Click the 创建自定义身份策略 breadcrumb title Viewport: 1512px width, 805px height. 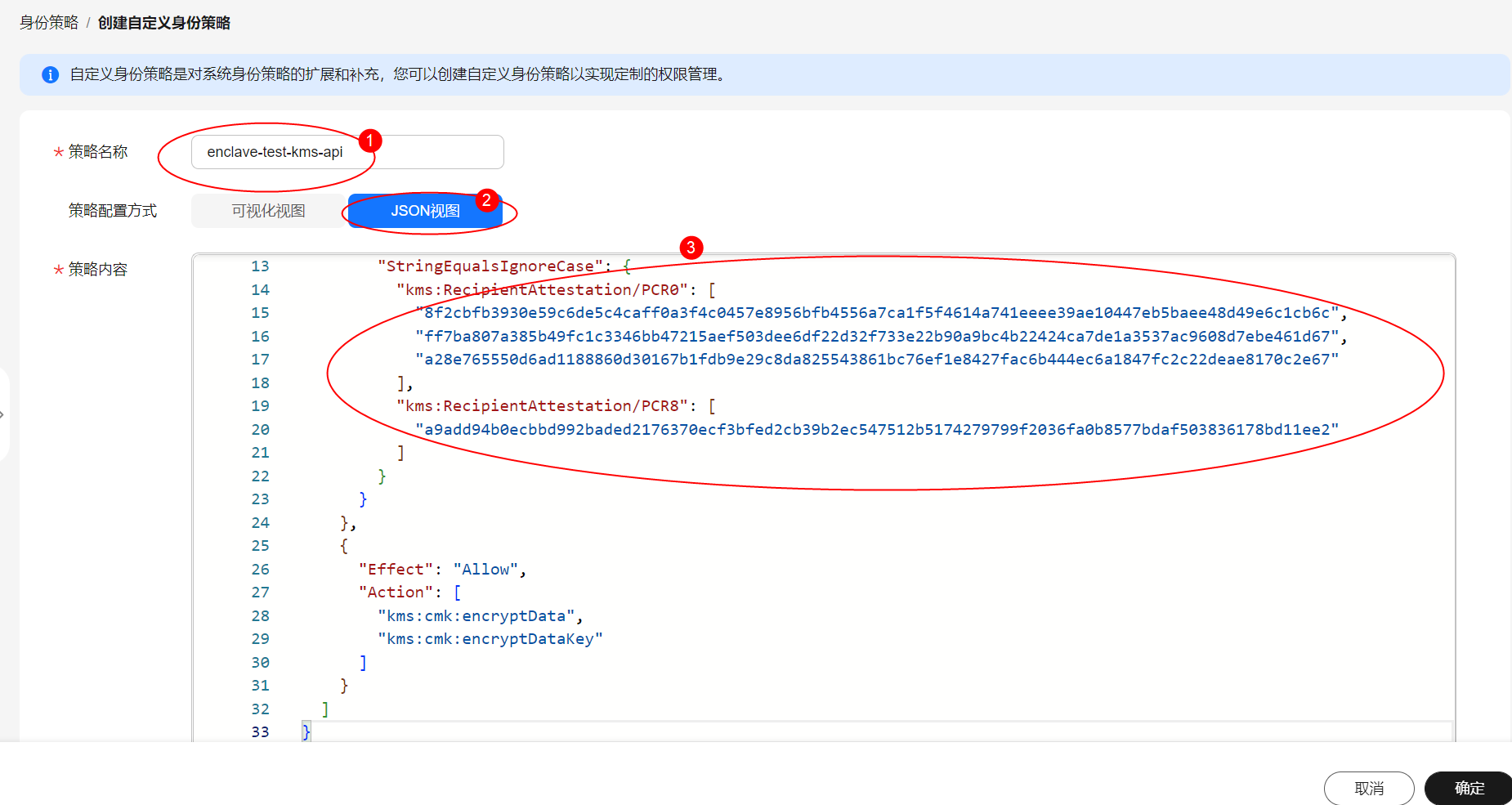[164, 23]
